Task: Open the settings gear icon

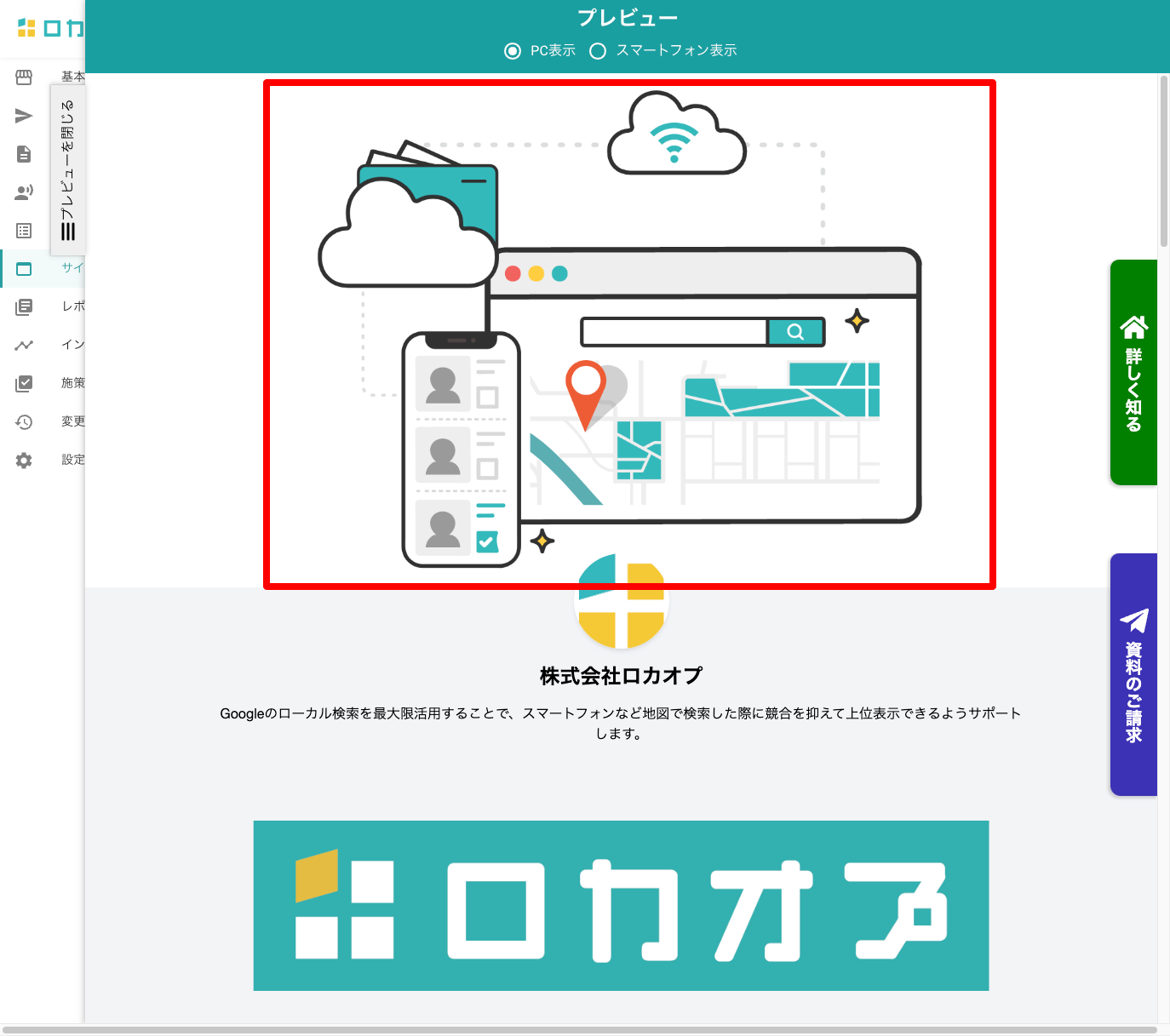Action: coord(24,460)
